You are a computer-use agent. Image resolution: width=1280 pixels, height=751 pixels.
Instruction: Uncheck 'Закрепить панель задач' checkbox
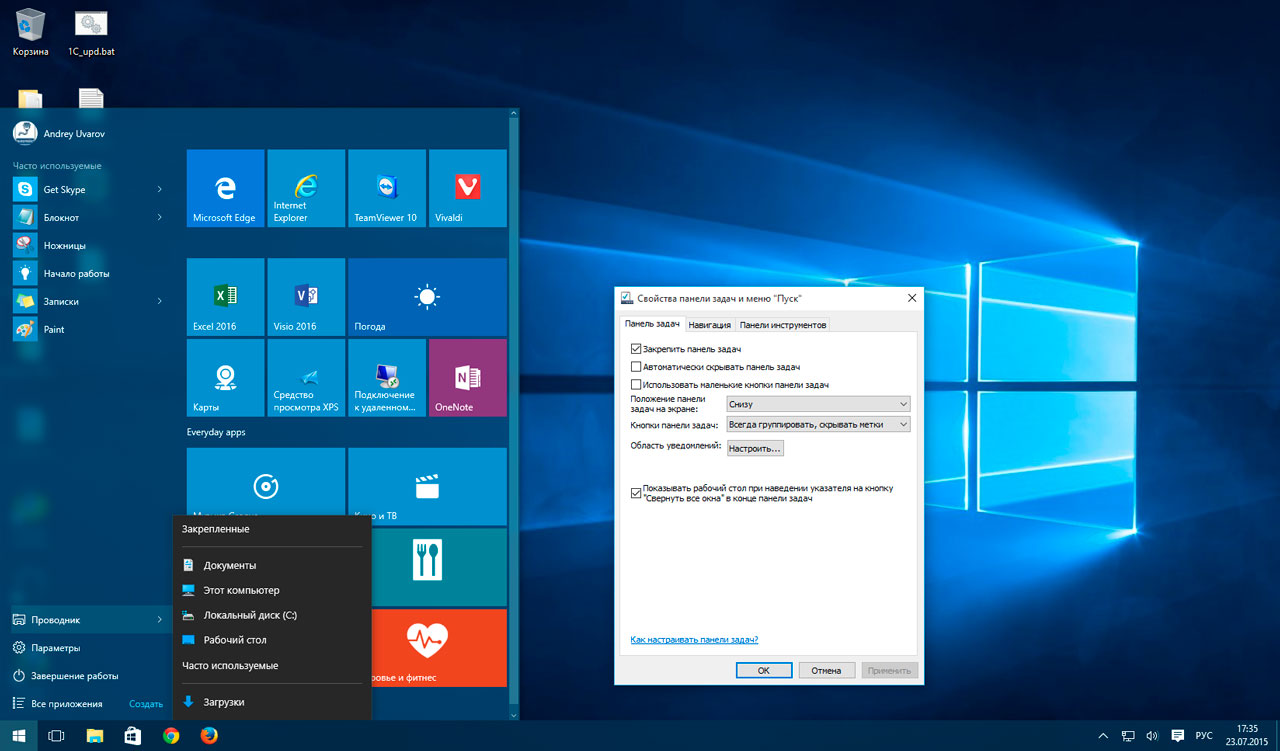tap(636, 349)
